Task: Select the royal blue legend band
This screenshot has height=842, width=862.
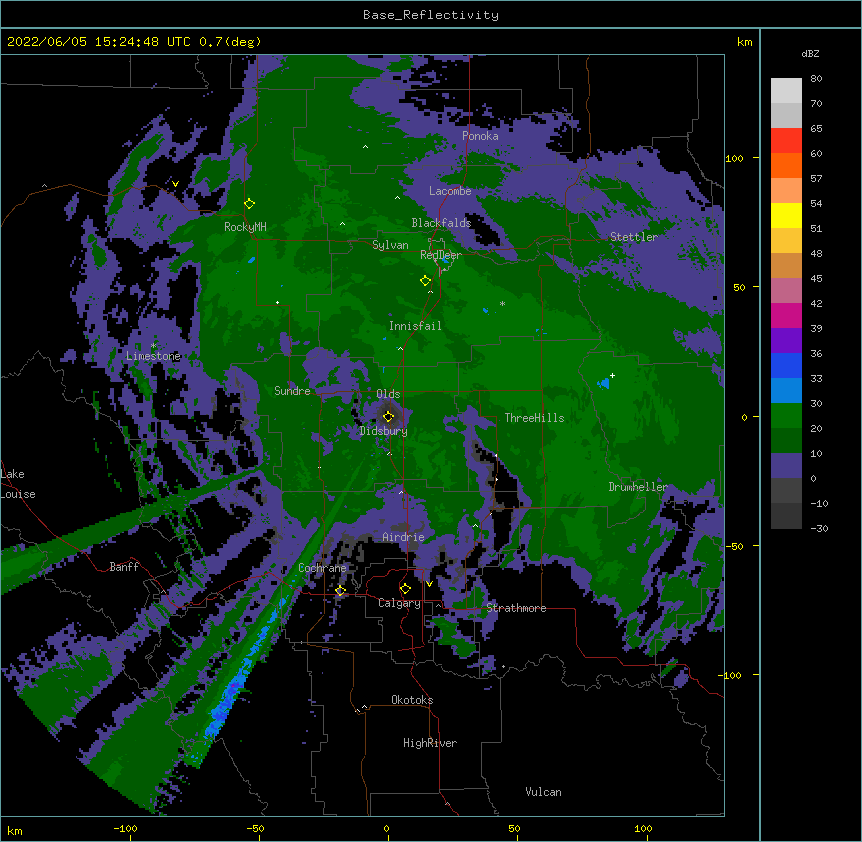Action: pos(786,365)
